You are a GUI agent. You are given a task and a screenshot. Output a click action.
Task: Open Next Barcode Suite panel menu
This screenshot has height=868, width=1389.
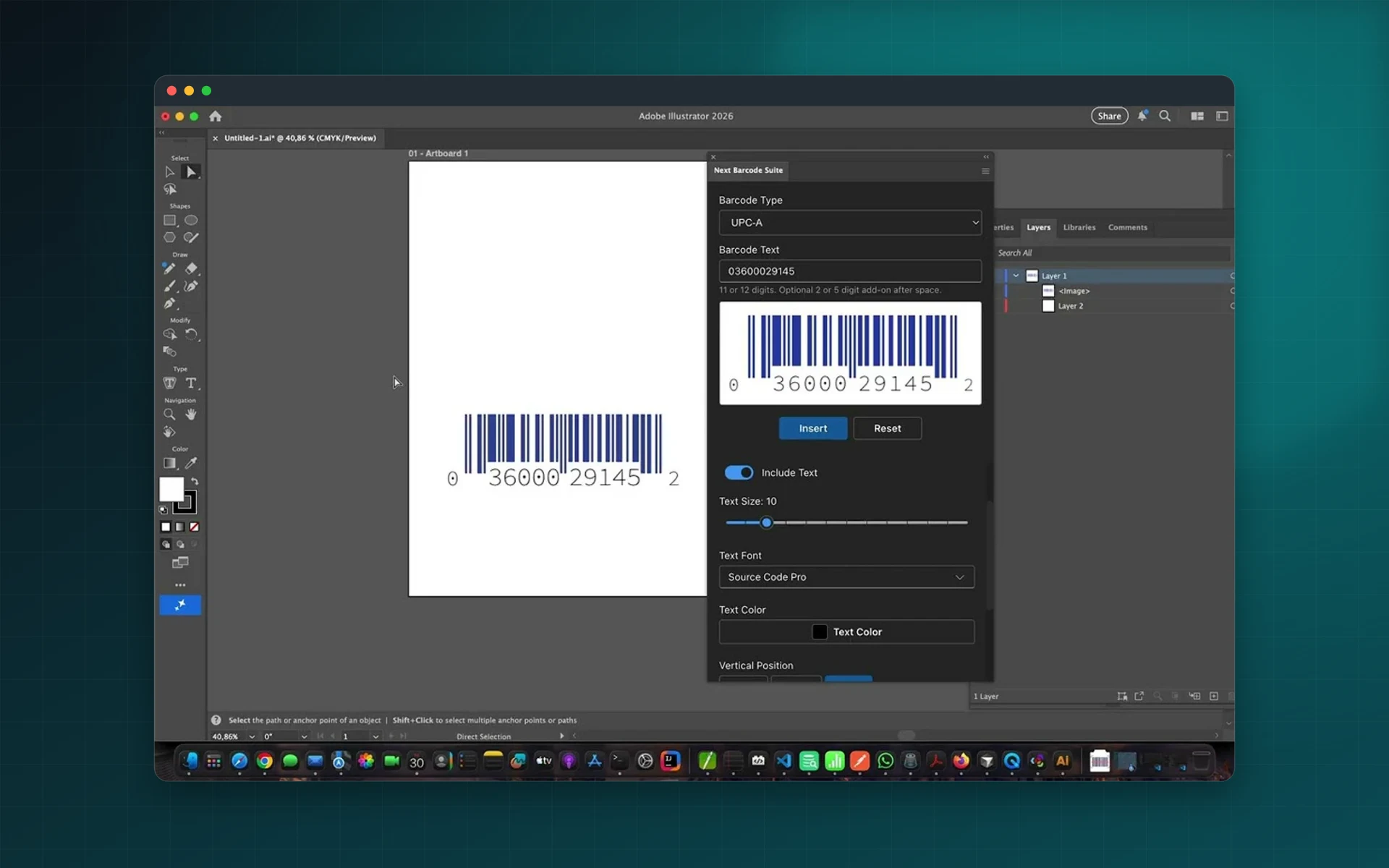[985, 171]
